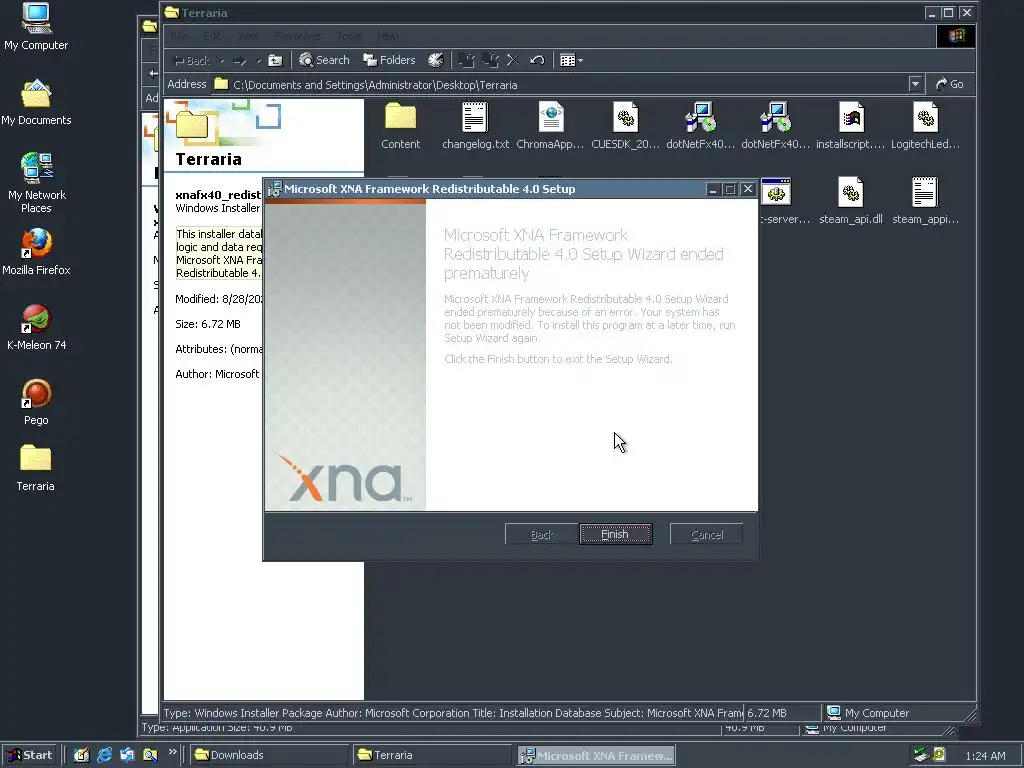The width and height of the screenshot is (1024, 768).
Task: Click Explorer's Back toolbar button
Action: [191, 60]
